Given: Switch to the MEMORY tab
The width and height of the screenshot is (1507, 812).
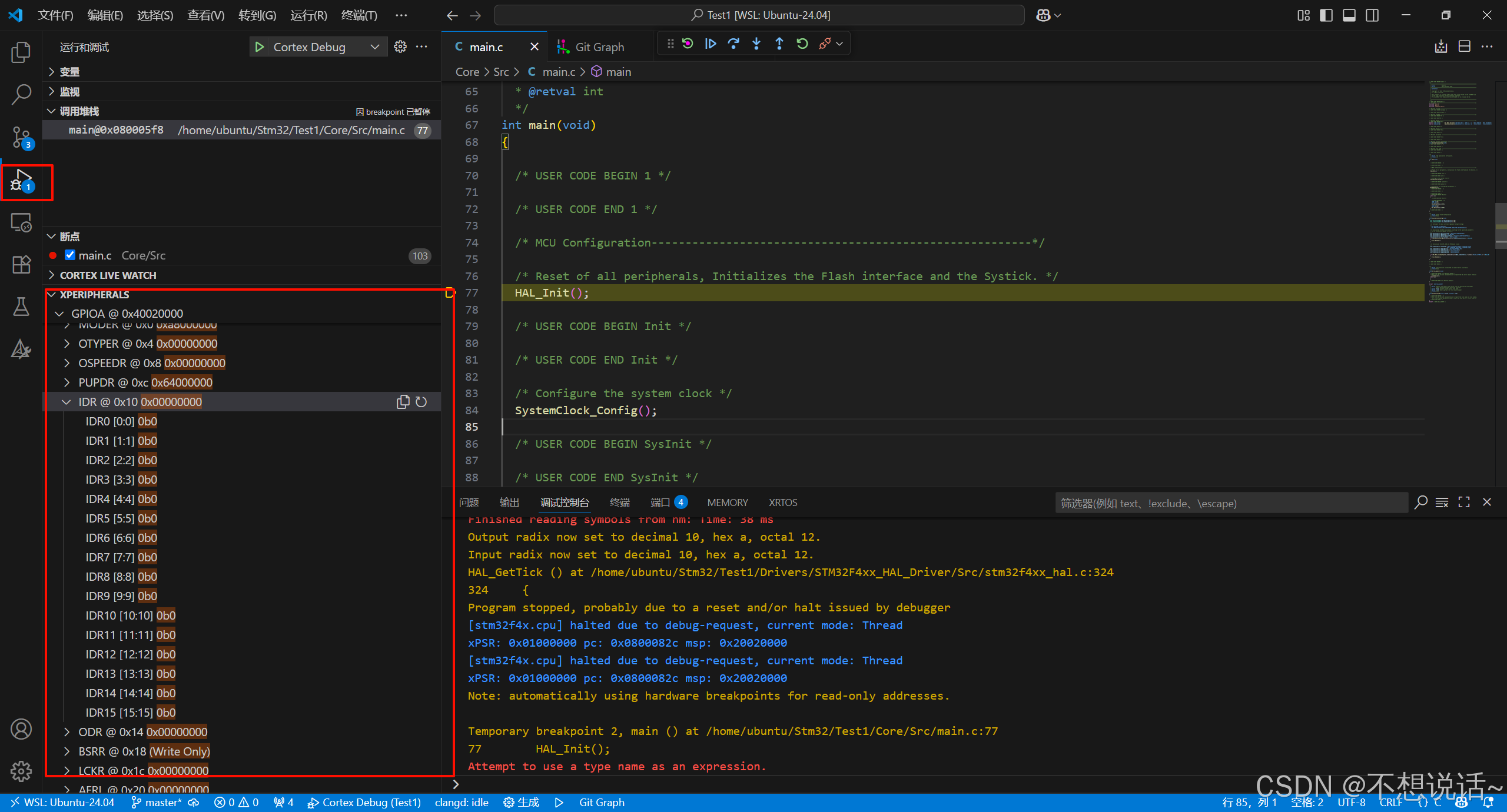Looking at the screenshot, I should (727, 502).
